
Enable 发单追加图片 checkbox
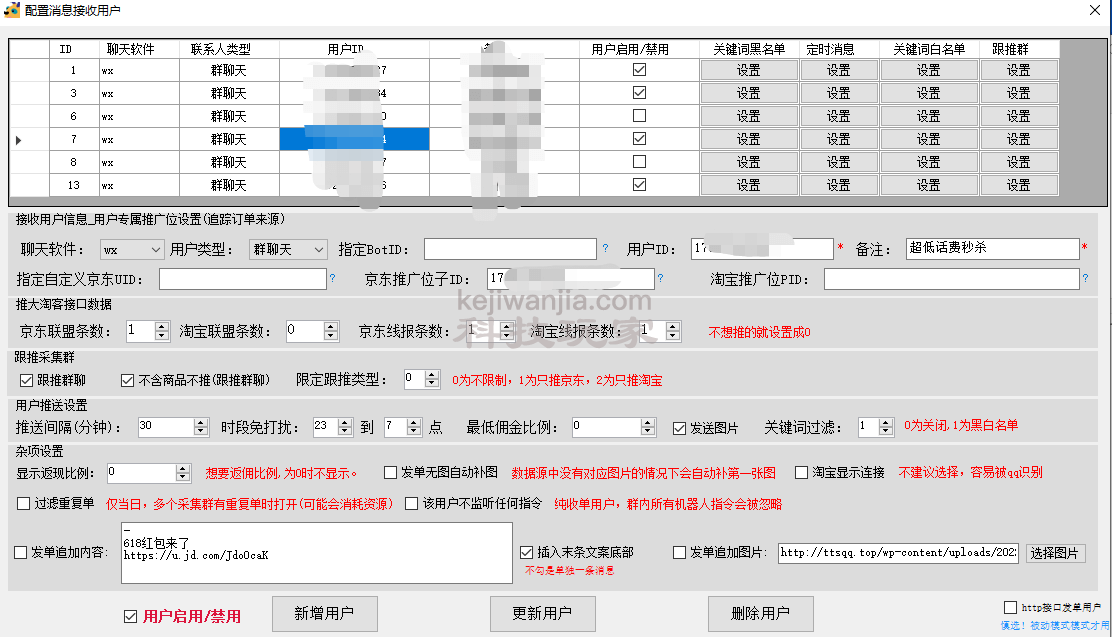tap(679, 553)
